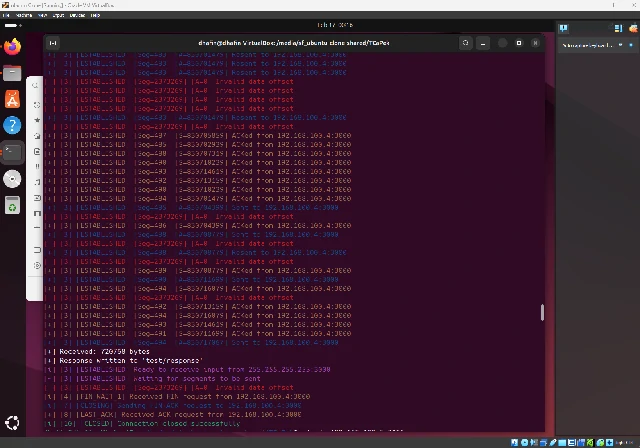Open the Help icon in the dock
This screenshot has width=640, height=448.
click(x=12, y=125)
